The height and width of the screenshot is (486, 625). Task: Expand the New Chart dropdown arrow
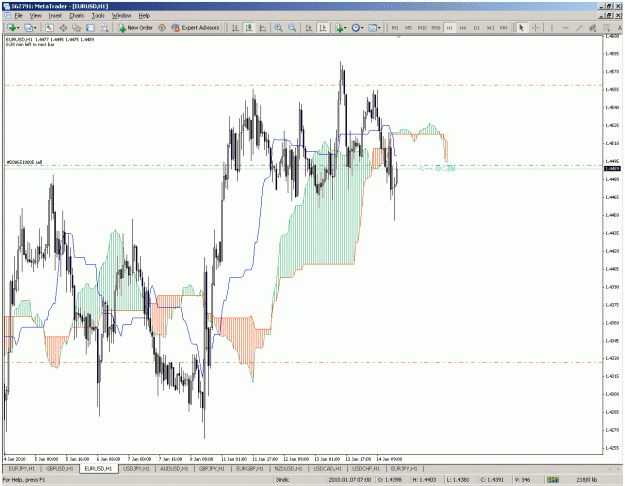coord(18,28)
